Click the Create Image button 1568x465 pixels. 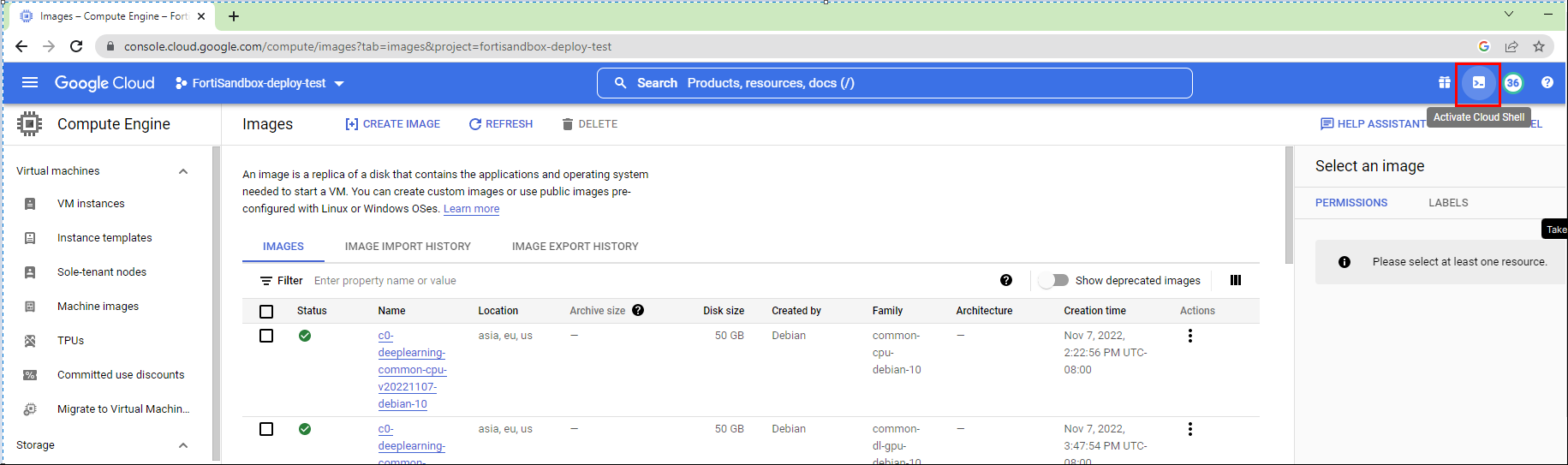click(x=393, y=124)
